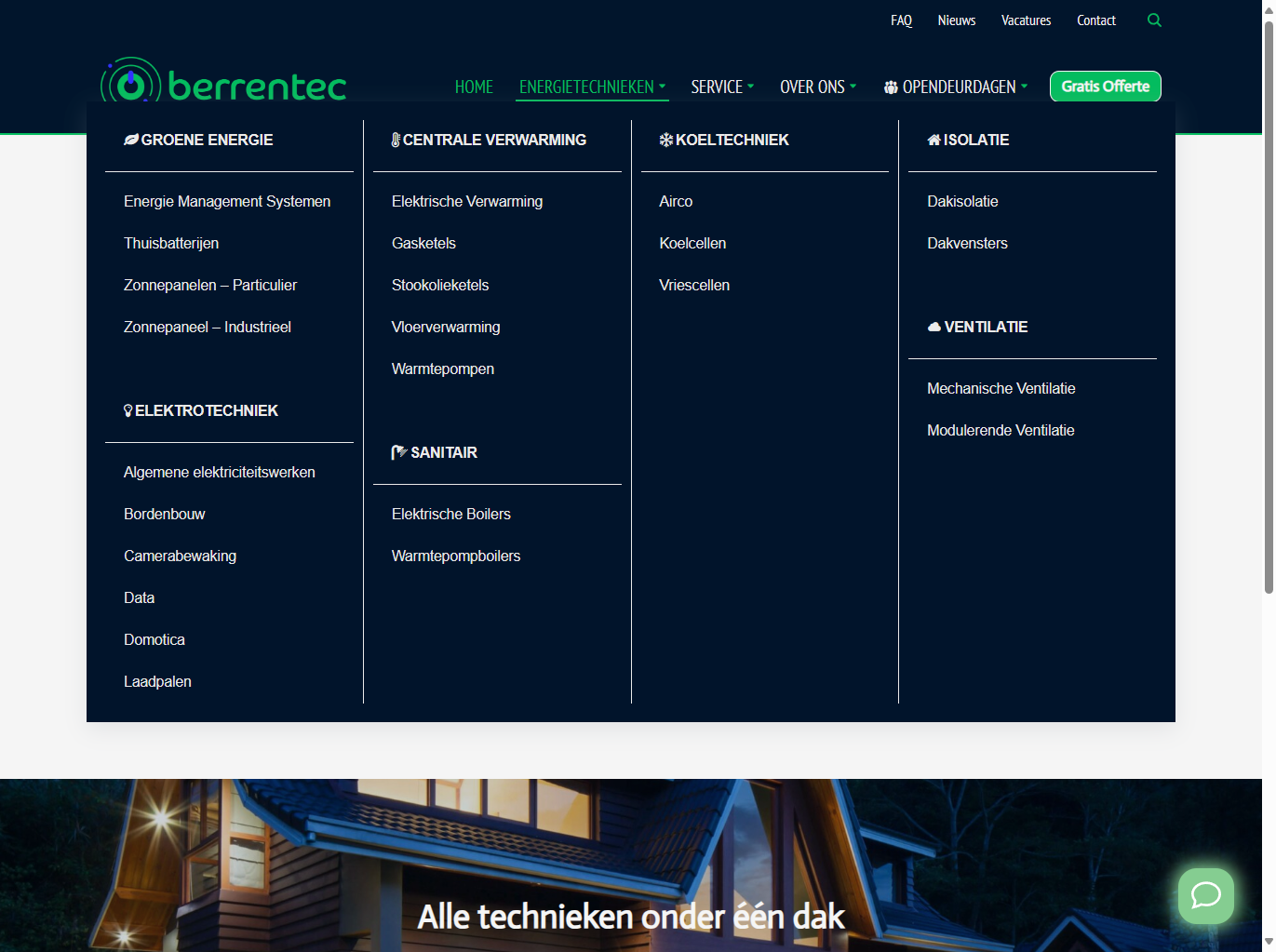Collapse the Energietechnieken dropdown menu
The width and height of the screenshot is (1276, 952).
coord(592,87)
